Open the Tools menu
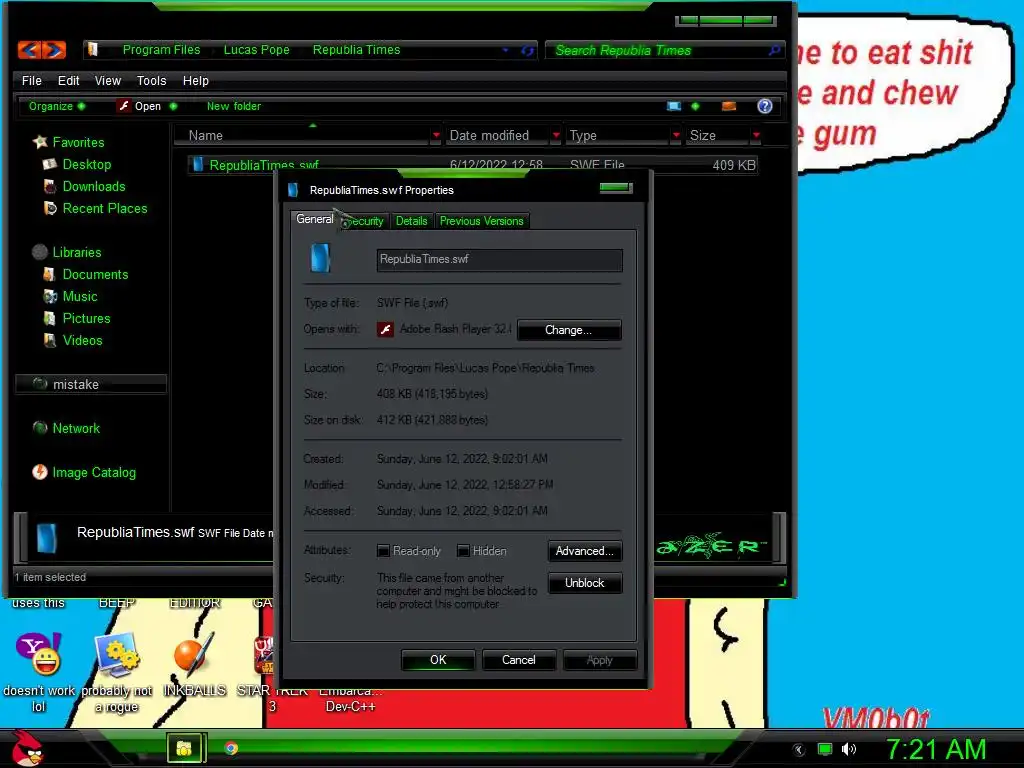The image size is (1024, 768). (x=152, y=80)
